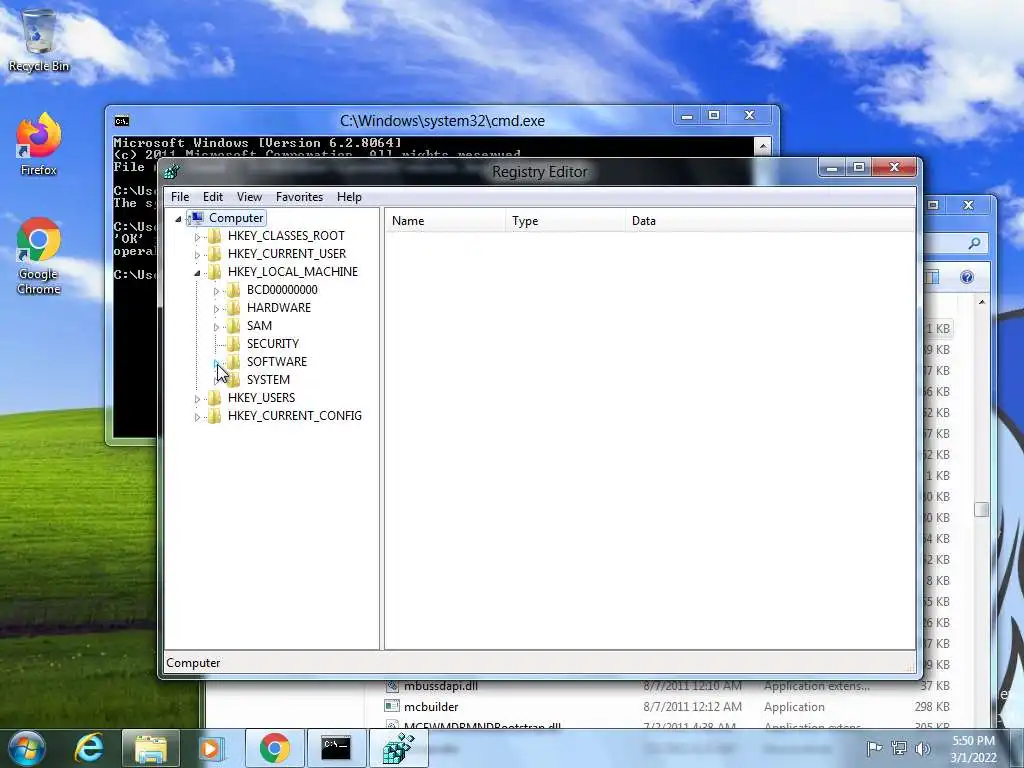Screen dimensions: 1024x768
Task: Select the HKEY_CURRENT_CONFIG key
Action: tap(295, 415)
